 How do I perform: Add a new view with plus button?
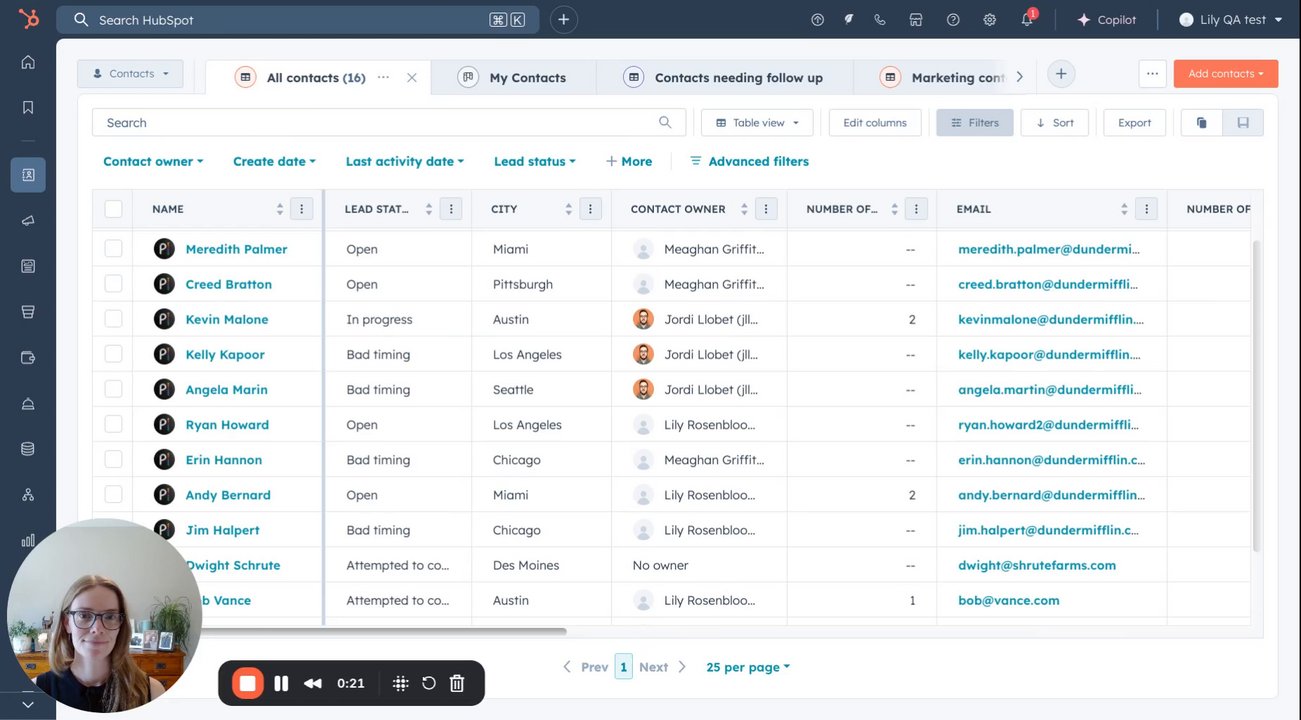click(x=1061, y=73)
